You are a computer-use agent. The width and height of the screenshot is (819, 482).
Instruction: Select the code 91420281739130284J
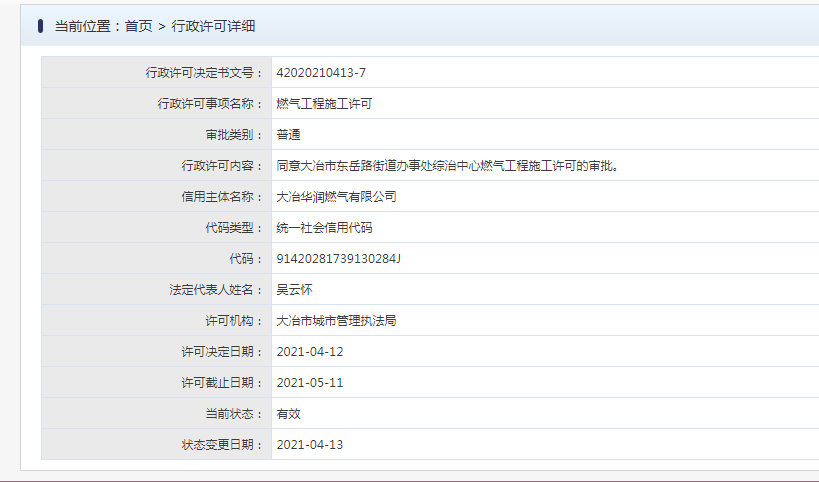pyautogui.click(x=338, y=258)
